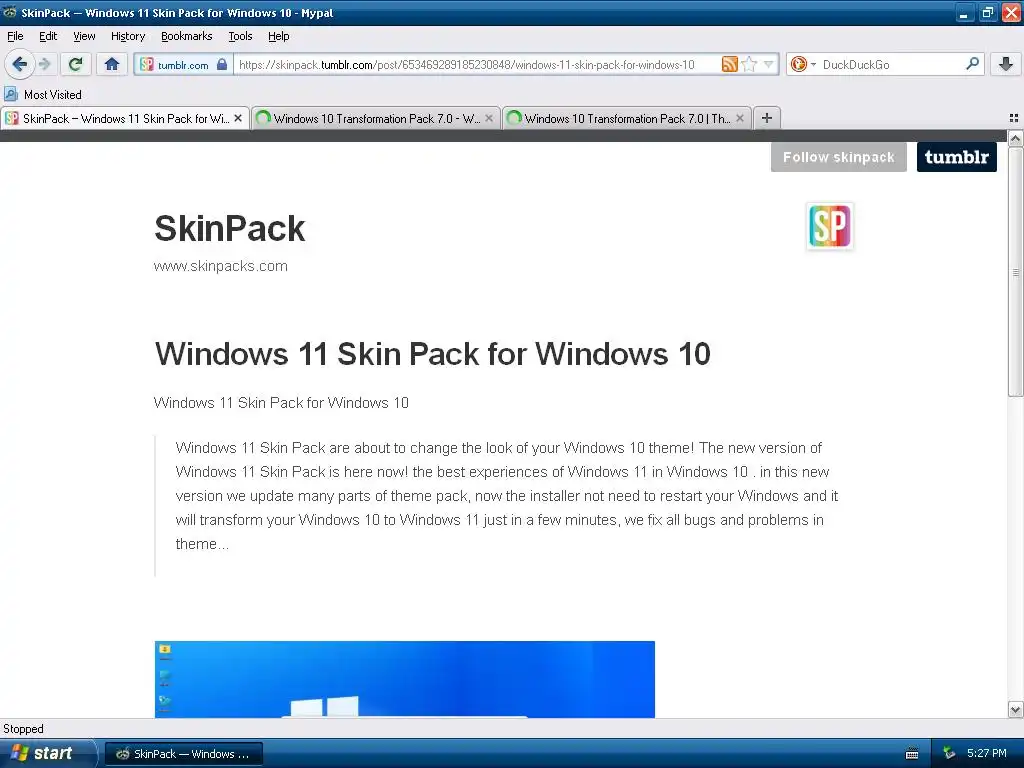The image size is (1024, 768).
Task: Open the downloads arrow button
Action: point(1006,64)
